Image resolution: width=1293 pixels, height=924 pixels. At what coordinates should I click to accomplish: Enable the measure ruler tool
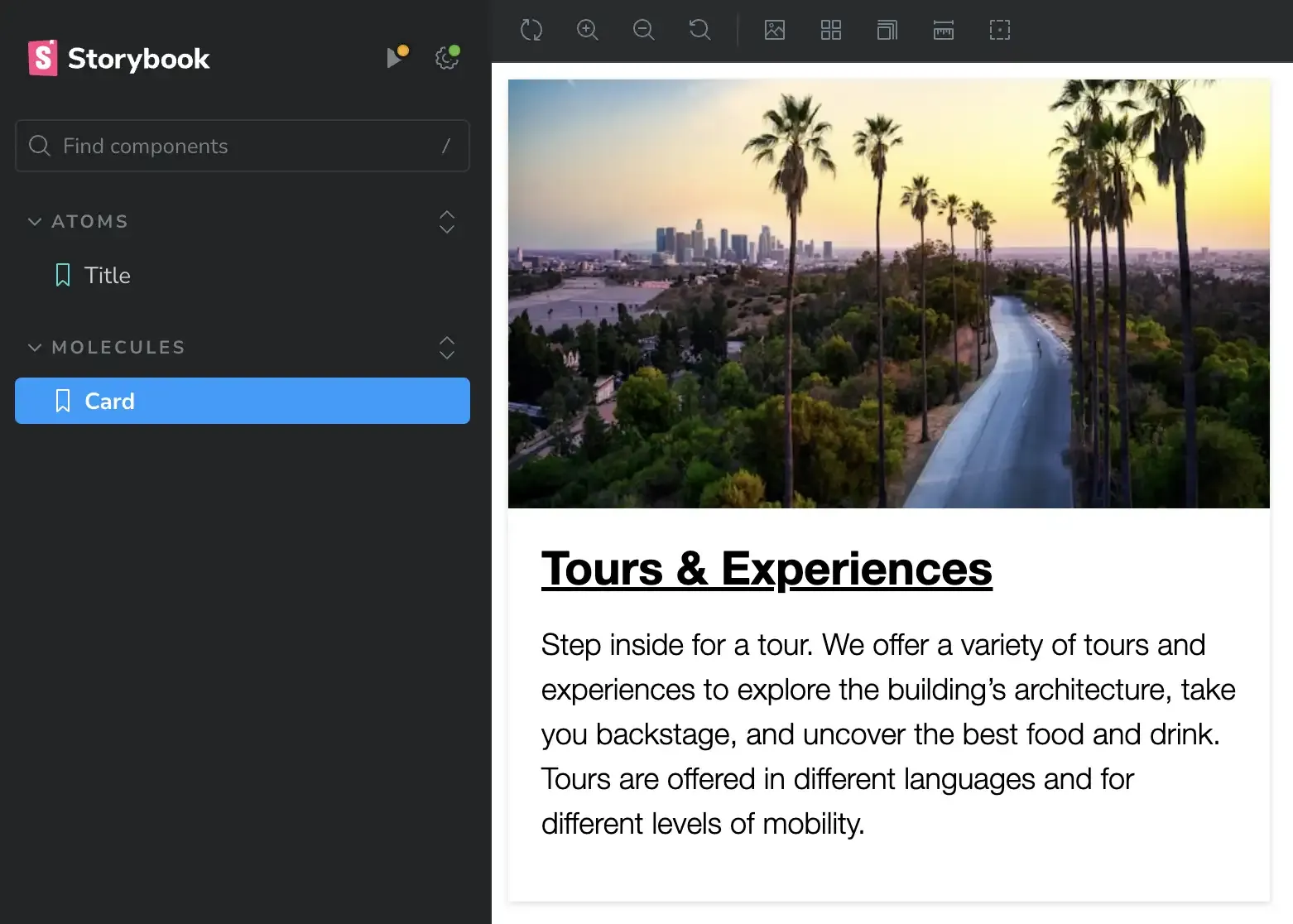pyautogui.click(x=944, y=31)
